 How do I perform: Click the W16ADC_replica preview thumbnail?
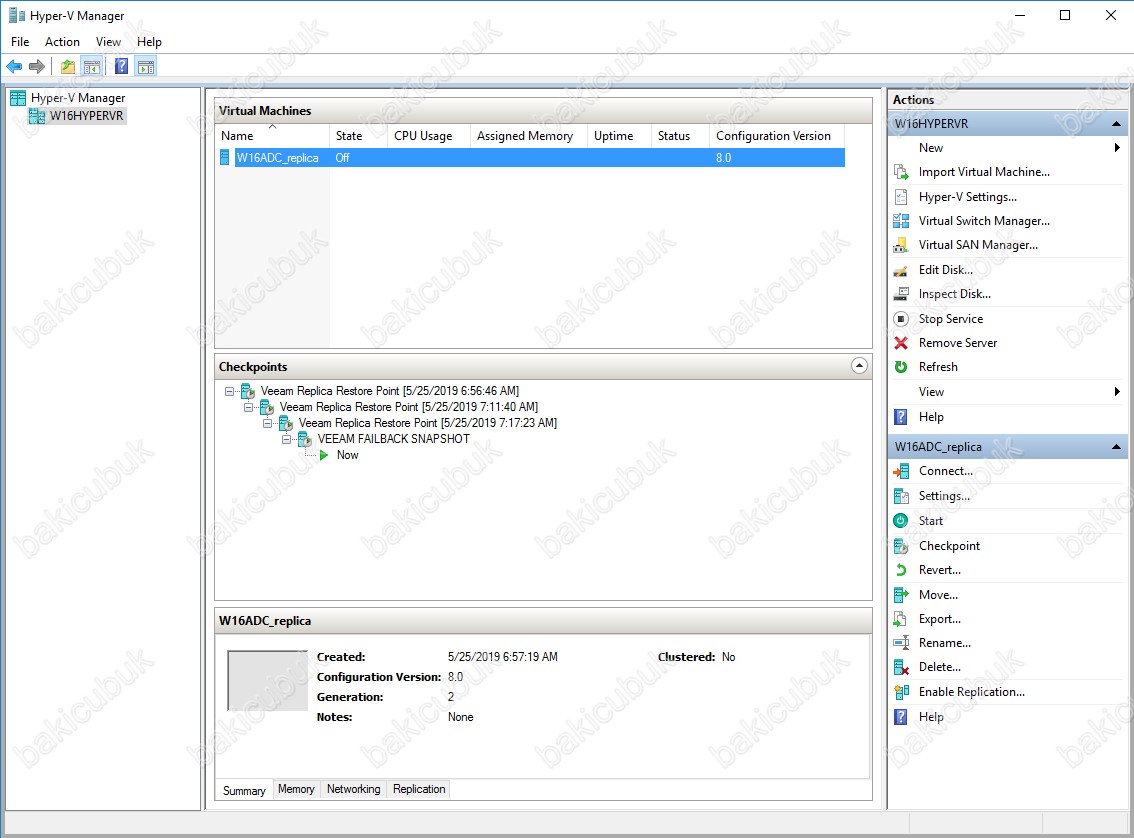(268, 680)
